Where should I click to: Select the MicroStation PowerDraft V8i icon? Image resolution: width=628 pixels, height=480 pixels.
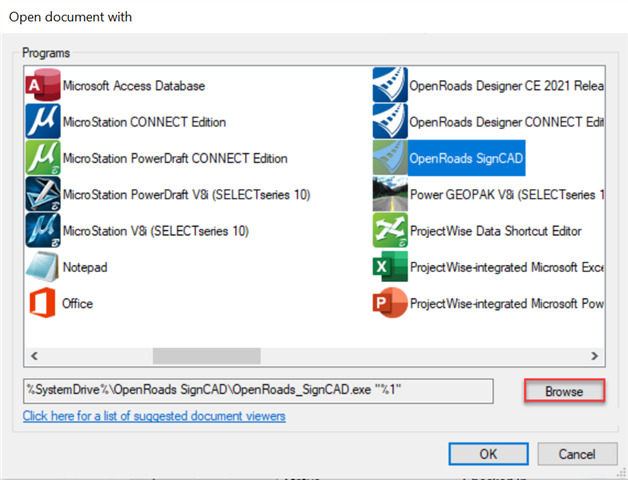(x=43, y=194)
